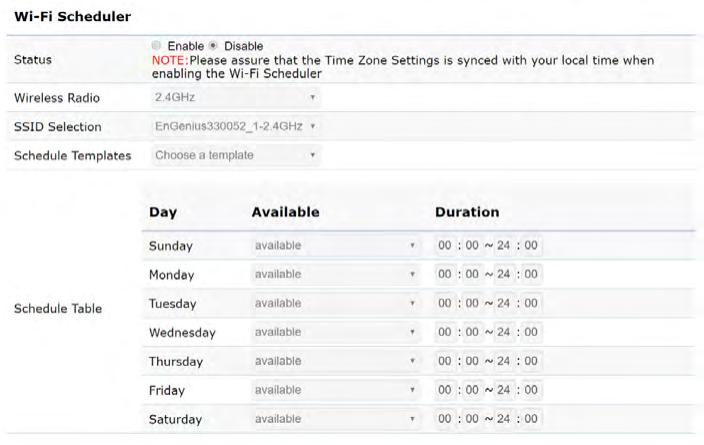
Task: Change Monday availability dropdown
Action: [x=335, y=274]
